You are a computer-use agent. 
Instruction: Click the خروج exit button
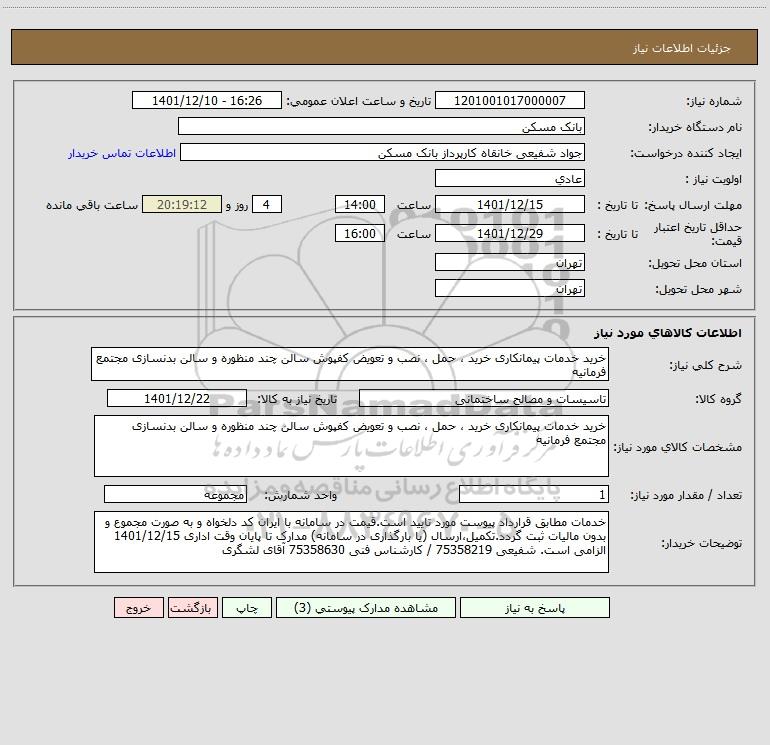pyautogui.click(x=138, y=607)
